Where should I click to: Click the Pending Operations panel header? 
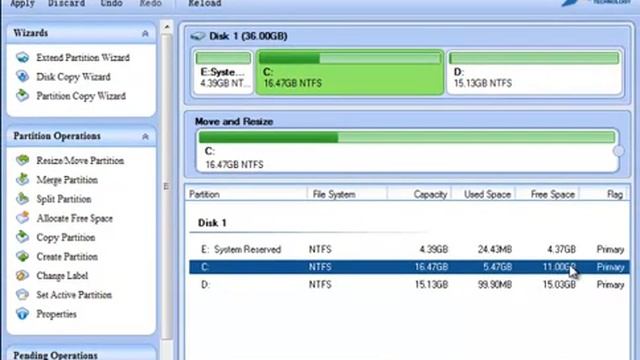[81, 354]
